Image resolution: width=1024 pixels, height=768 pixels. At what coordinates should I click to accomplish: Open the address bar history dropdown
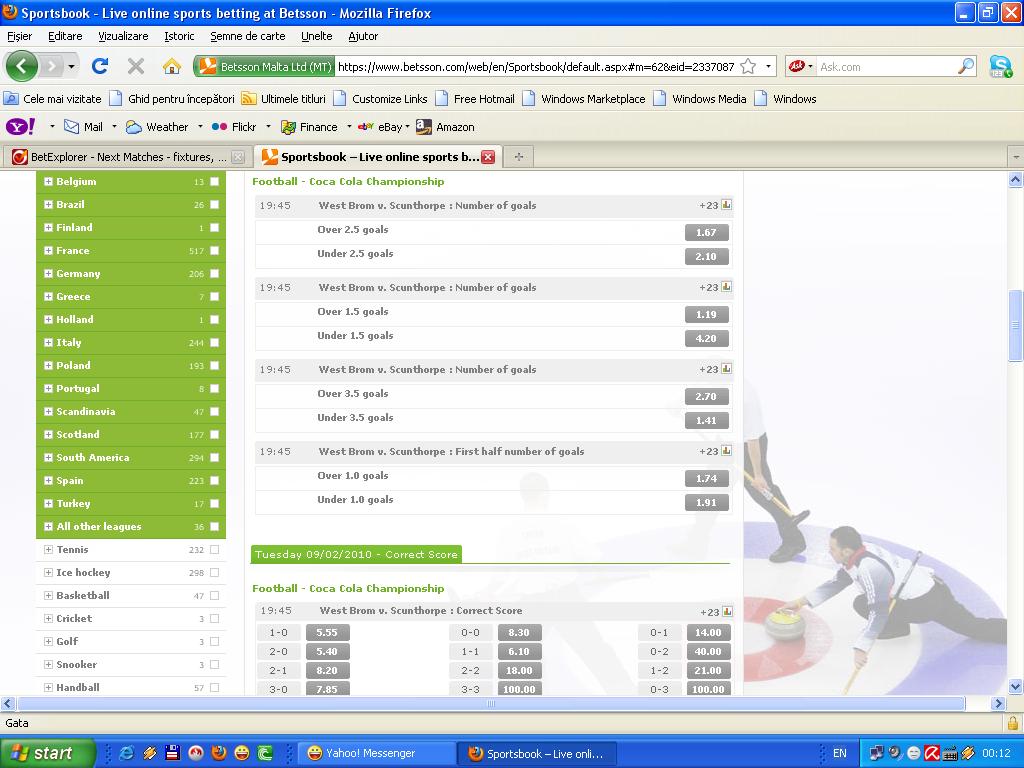click(768, 67)
